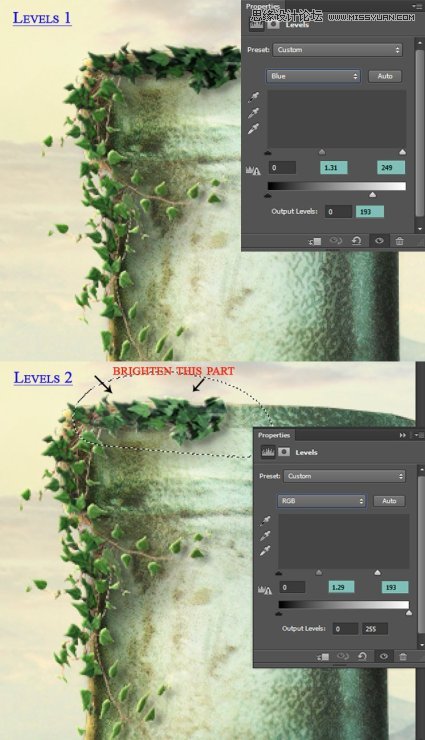Click output levels field showing 193
425x740 pixels.
369,211
